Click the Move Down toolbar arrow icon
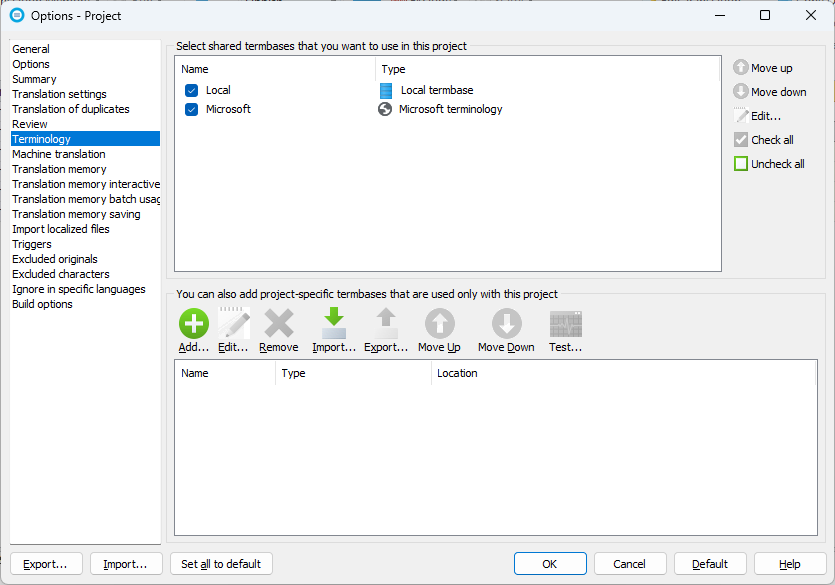 [506, 324]
